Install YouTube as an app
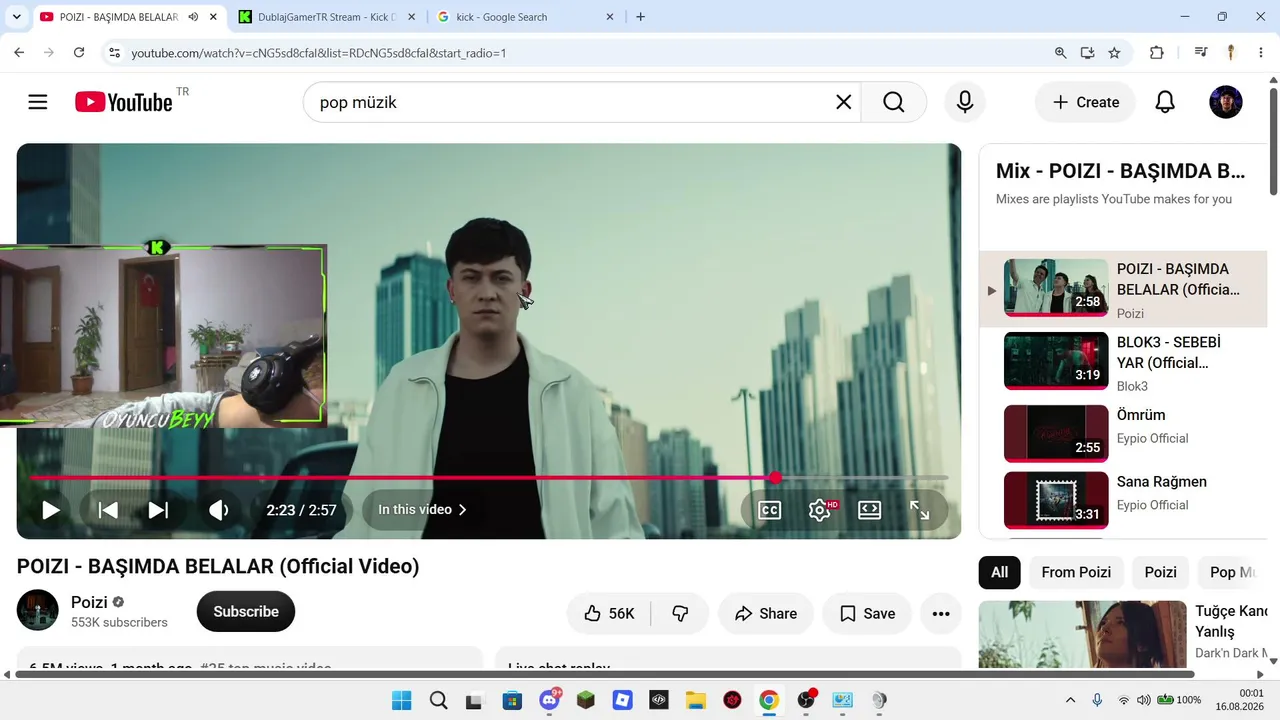Viewport: 1280px width, 720px height. [x=1088, y=53]
